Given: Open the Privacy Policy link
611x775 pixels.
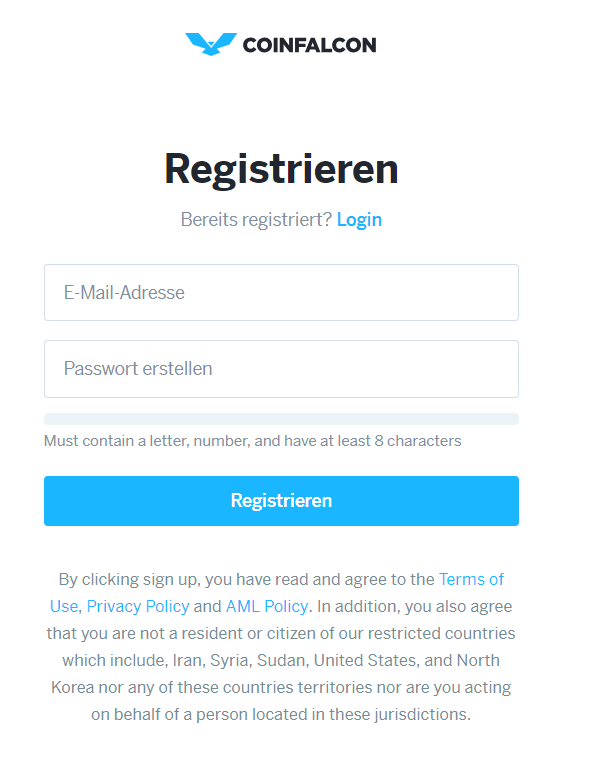Looking at the screenshot, I should pos(138,606).
